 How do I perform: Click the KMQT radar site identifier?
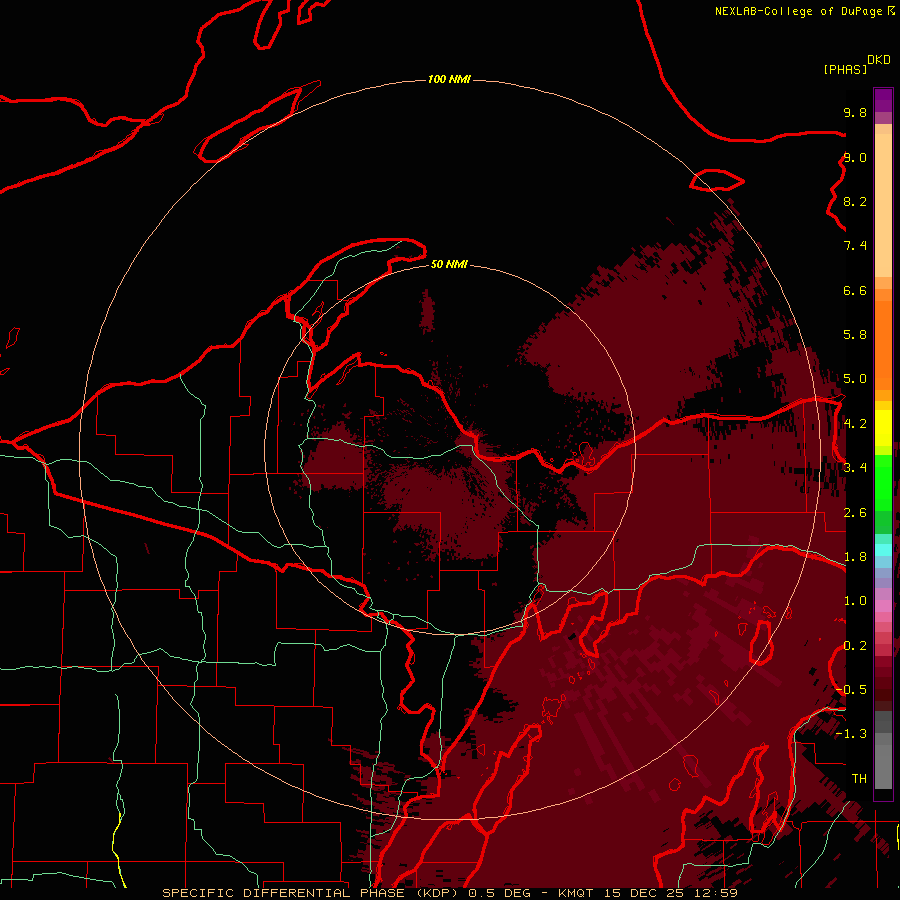577,893
